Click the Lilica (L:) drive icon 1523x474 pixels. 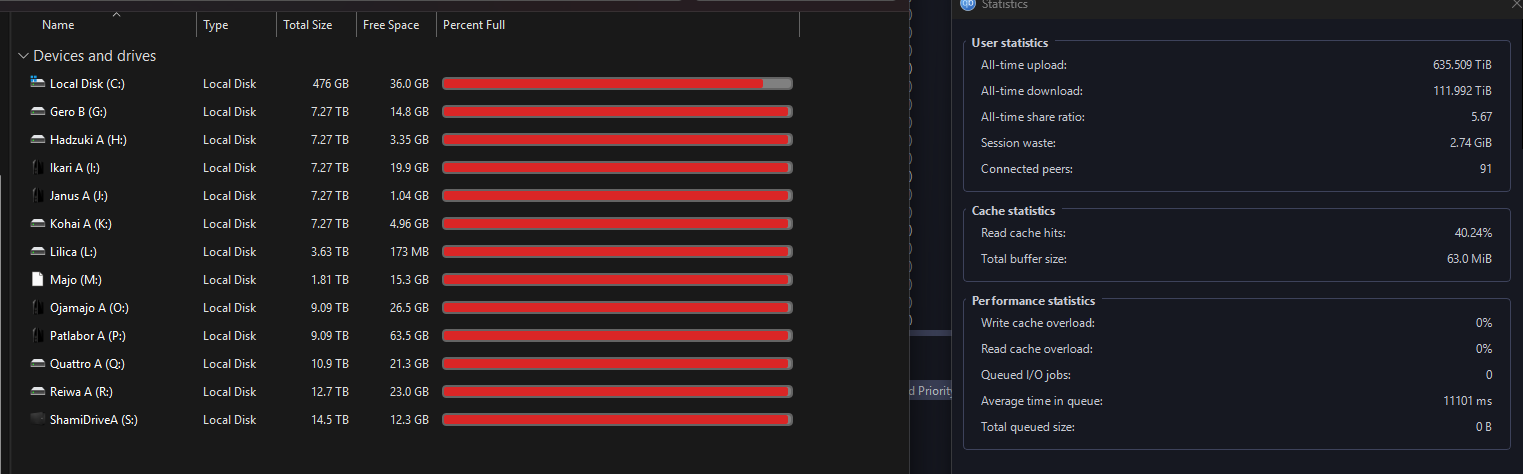tap(38, 251)
